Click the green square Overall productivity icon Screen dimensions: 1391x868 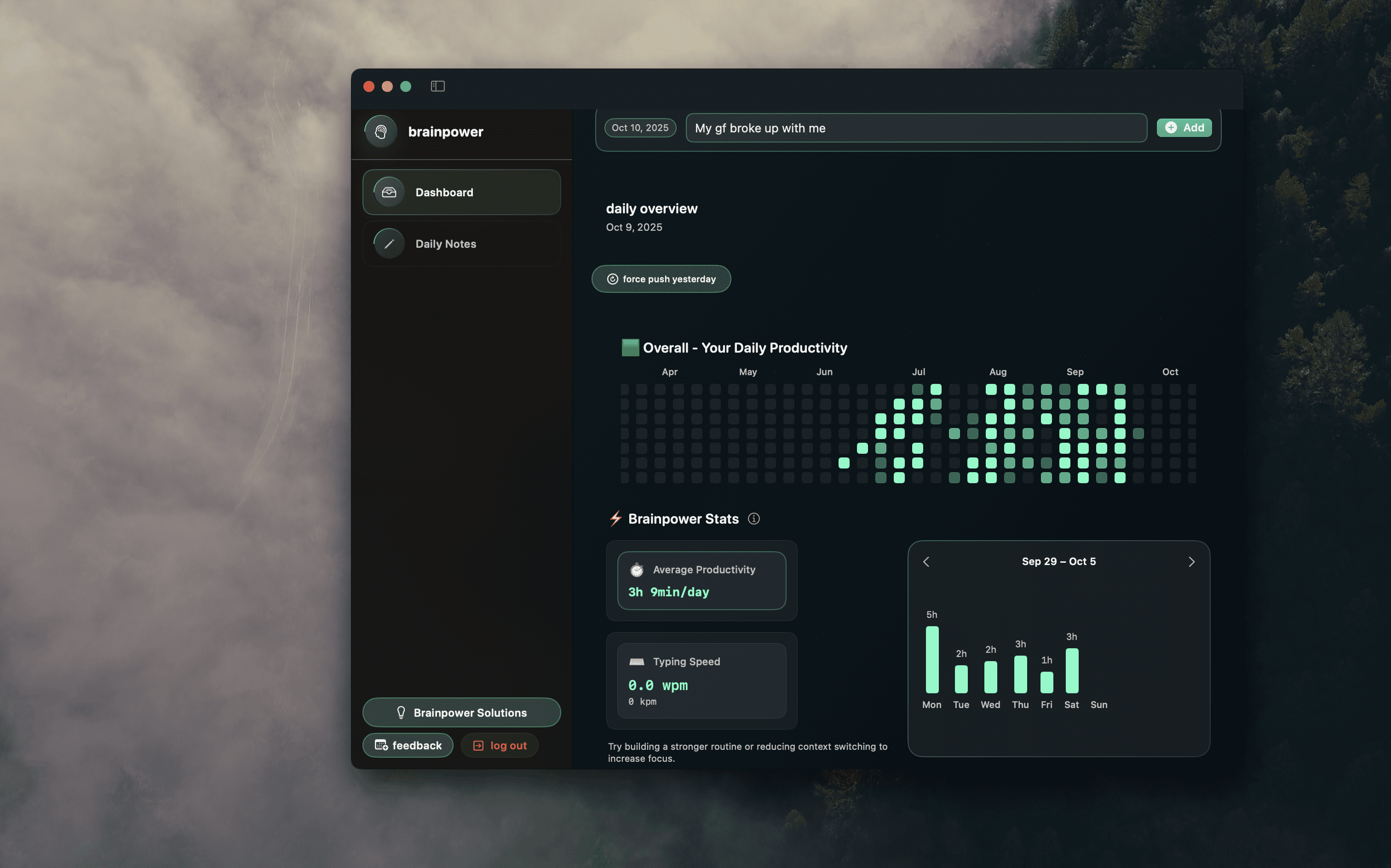(630, 348)
